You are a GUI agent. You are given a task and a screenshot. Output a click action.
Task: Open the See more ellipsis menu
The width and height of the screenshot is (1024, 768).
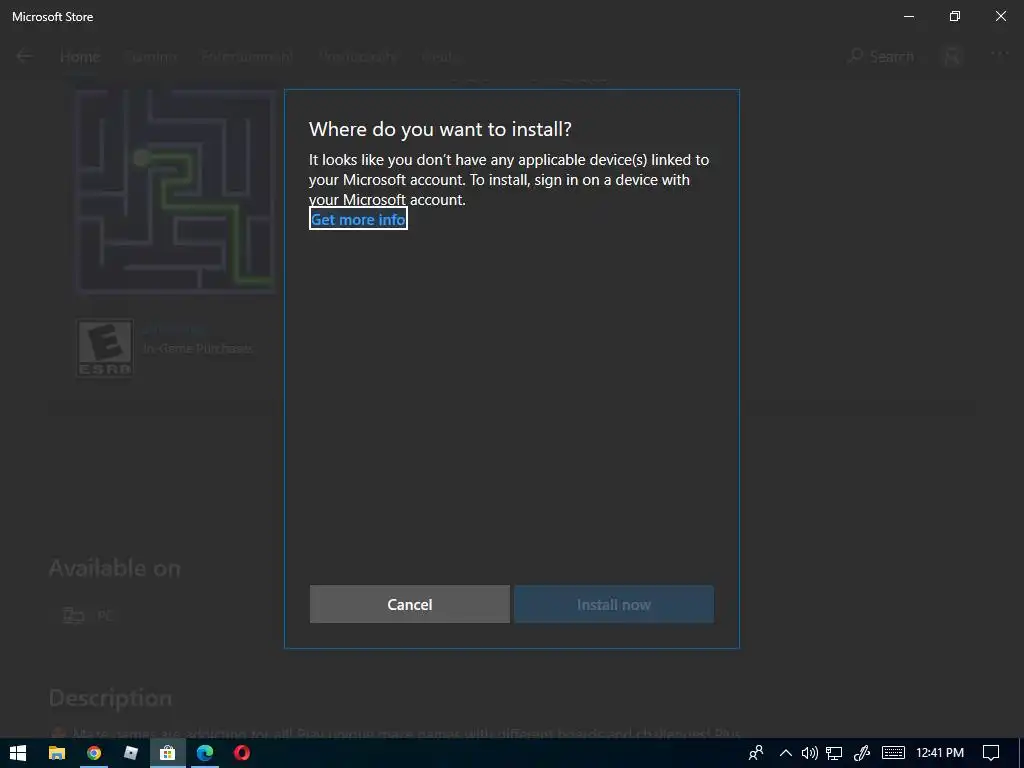pyautogui.click(x=999, y=55)
